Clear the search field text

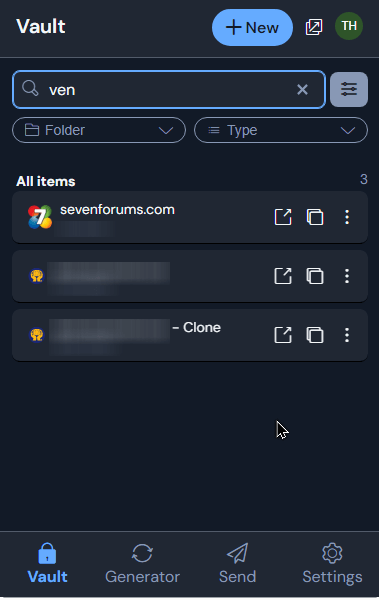tap(302, 90)
